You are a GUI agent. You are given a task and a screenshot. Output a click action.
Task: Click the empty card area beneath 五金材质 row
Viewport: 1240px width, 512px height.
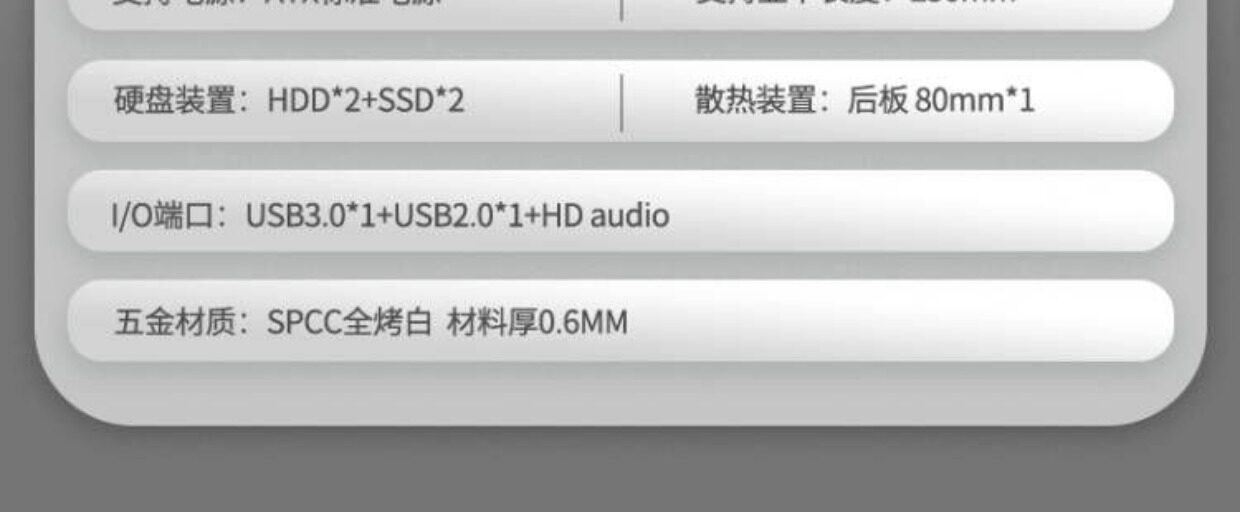click(x=620, y=392)
